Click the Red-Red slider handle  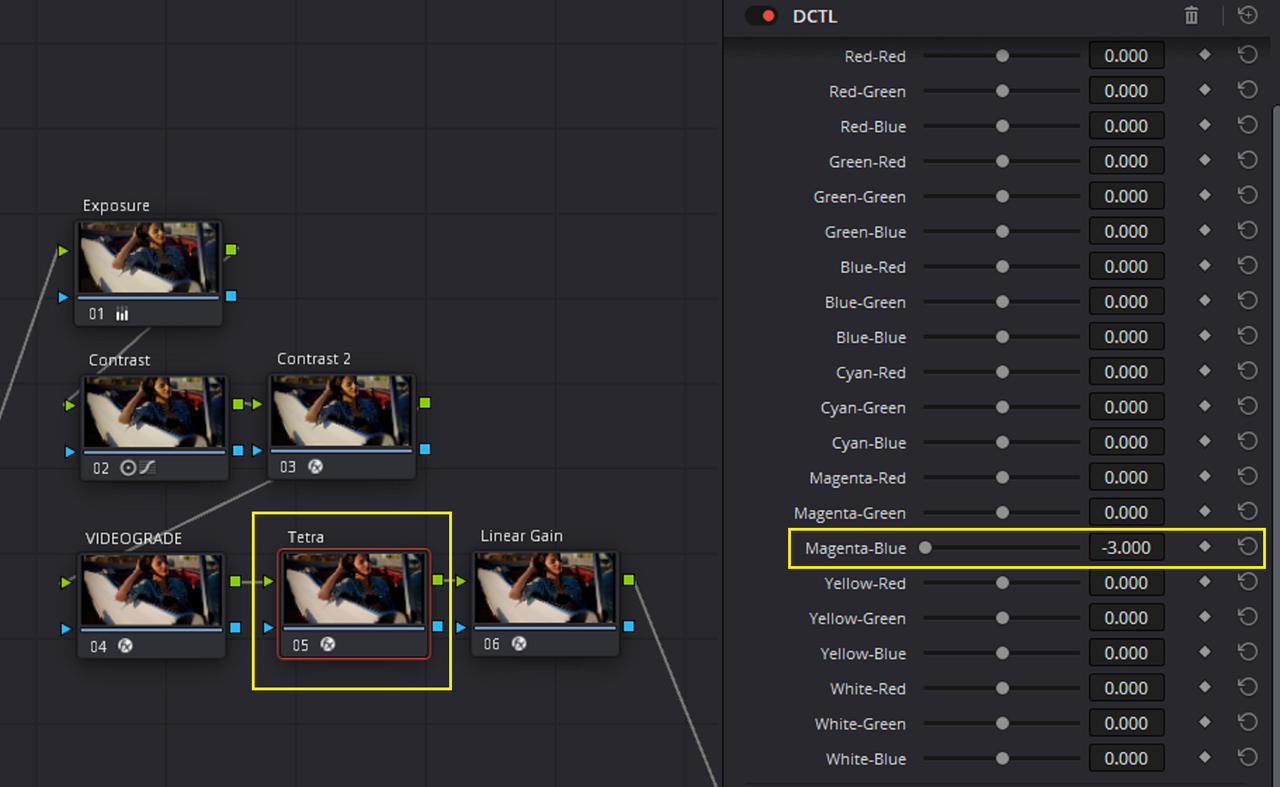1002,56
